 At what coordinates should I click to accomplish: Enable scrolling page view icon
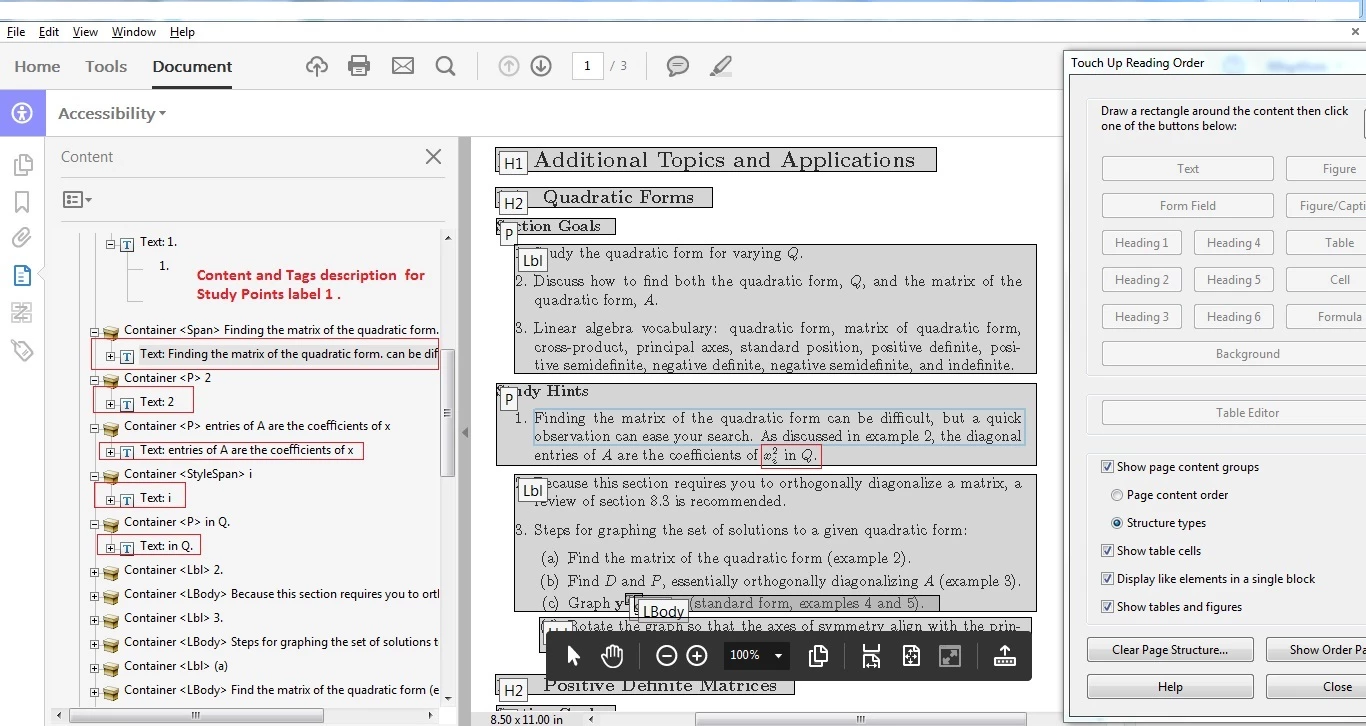tap(871, 656)
